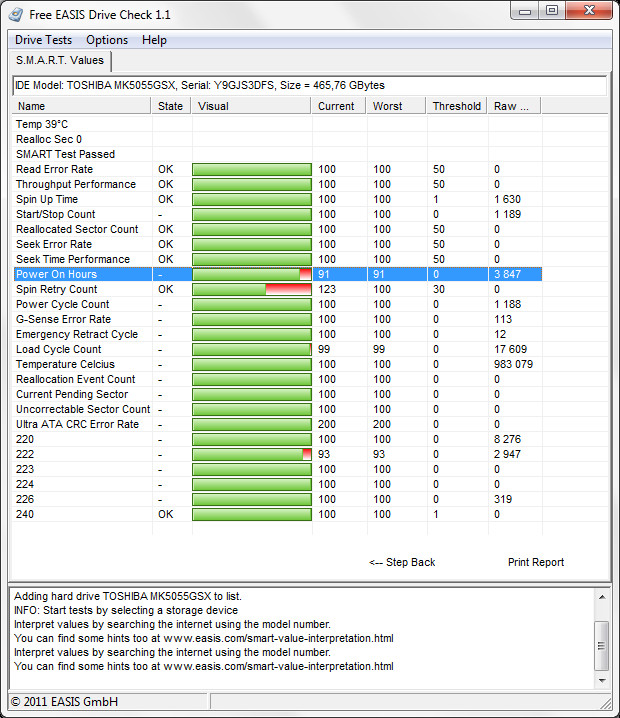The image size is (620, 718).
Task: Select the Load Cycle Count row
Action: pos(277,349)
